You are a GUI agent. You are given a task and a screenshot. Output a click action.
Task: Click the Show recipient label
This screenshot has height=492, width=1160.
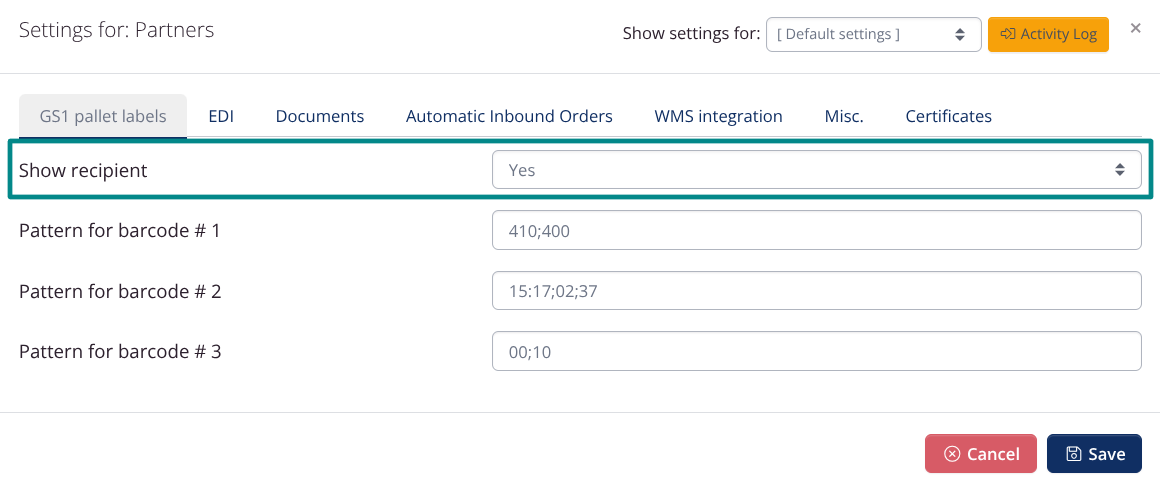tap(83, 171)
